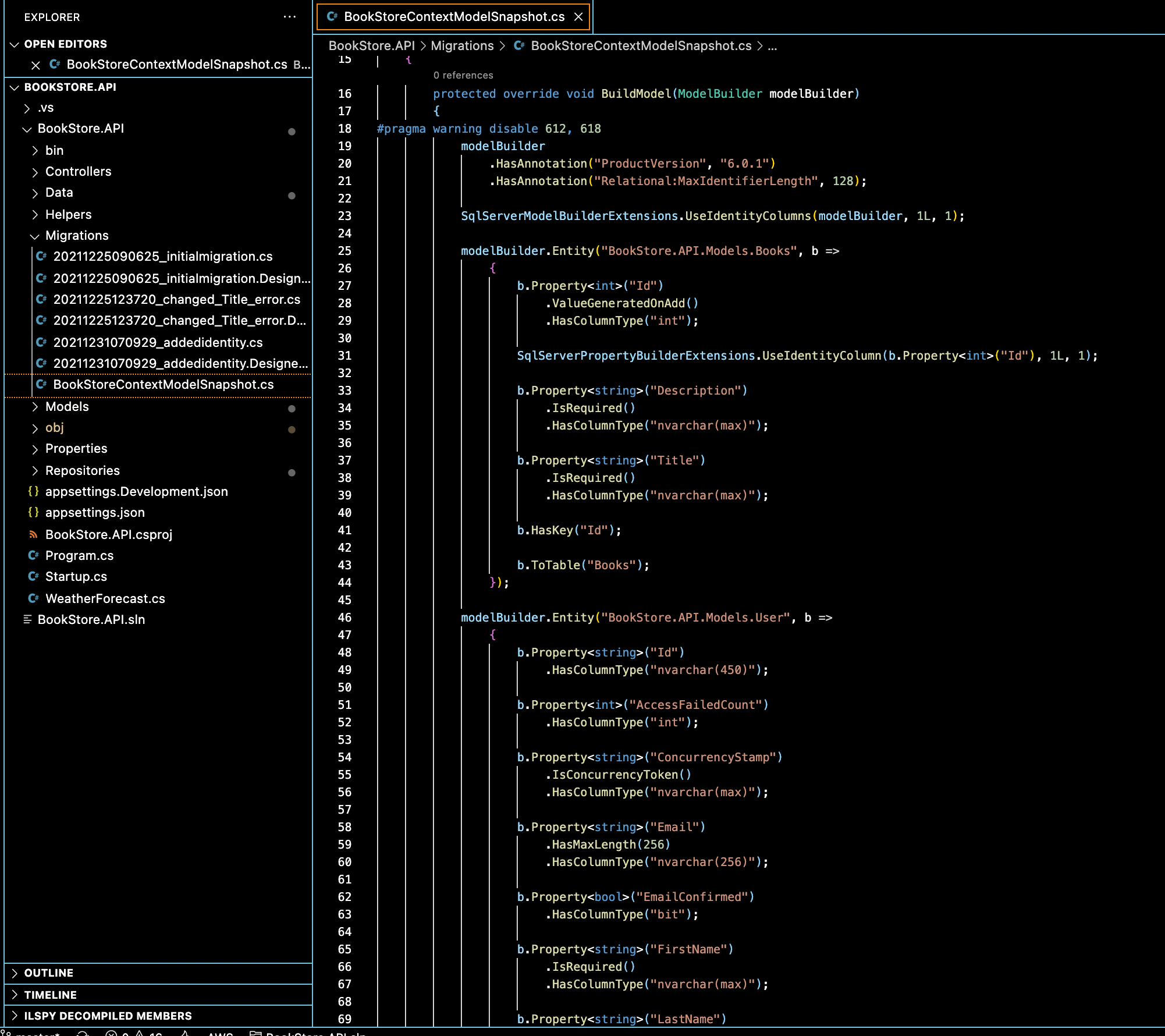Expand the Helpers folder
The width and height of the screenshot is (1165, 1036).
pyautogui.click(x=35, y=215)
